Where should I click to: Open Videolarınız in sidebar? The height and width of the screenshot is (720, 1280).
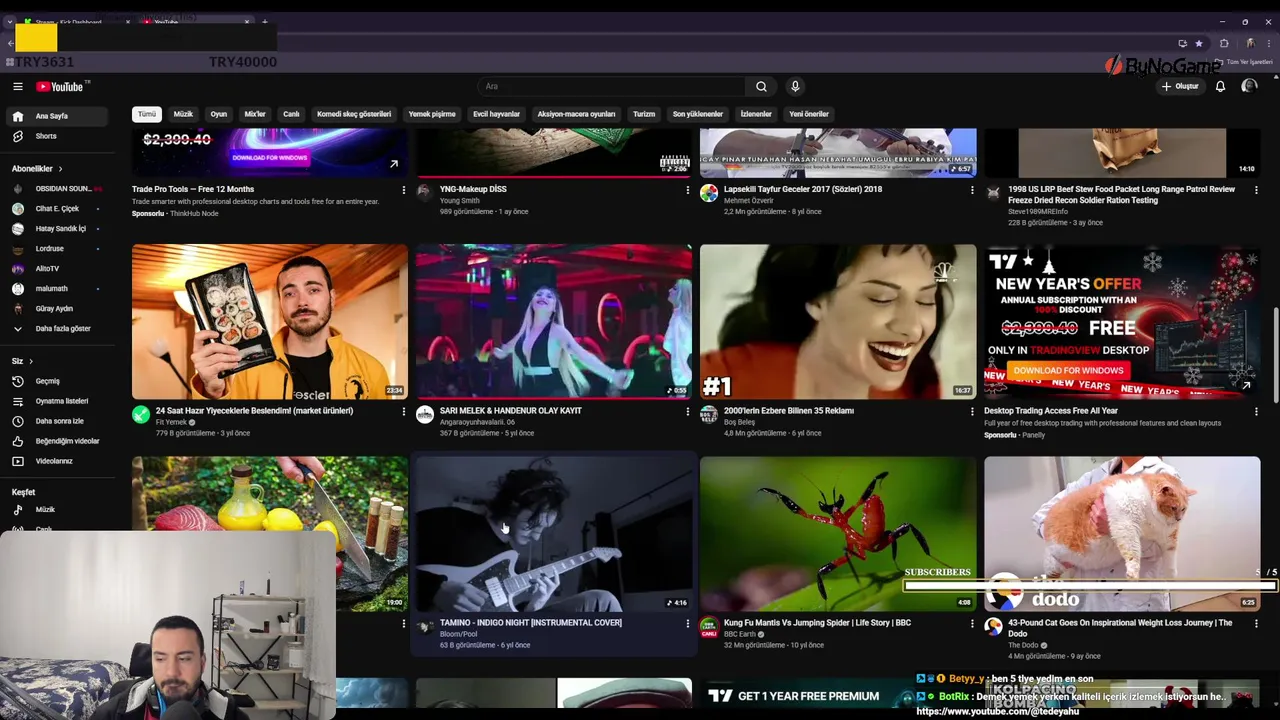tap(55, 461)
